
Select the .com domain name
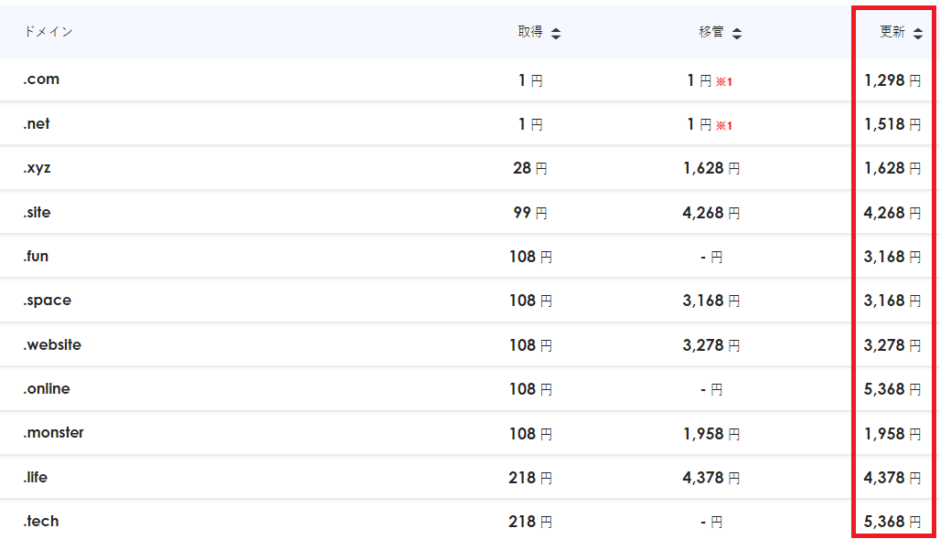(x=41, y=80)
